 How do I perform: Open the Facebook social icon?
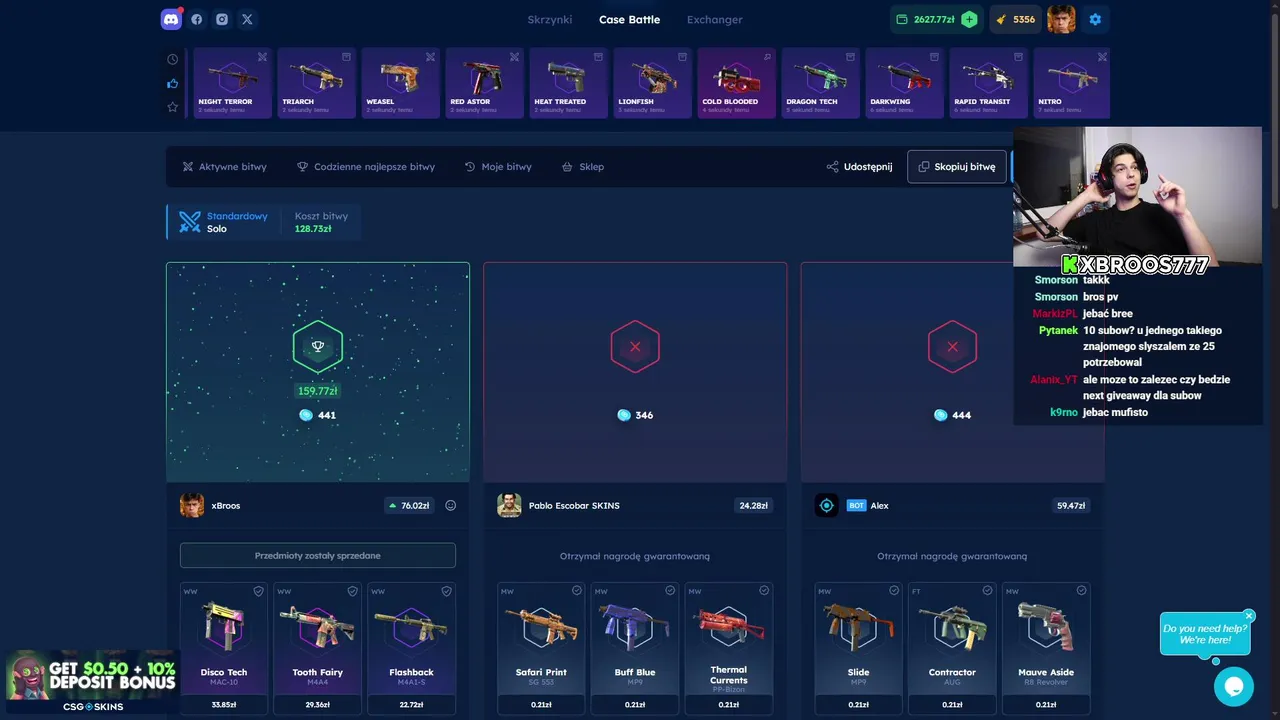click(197, 19)
